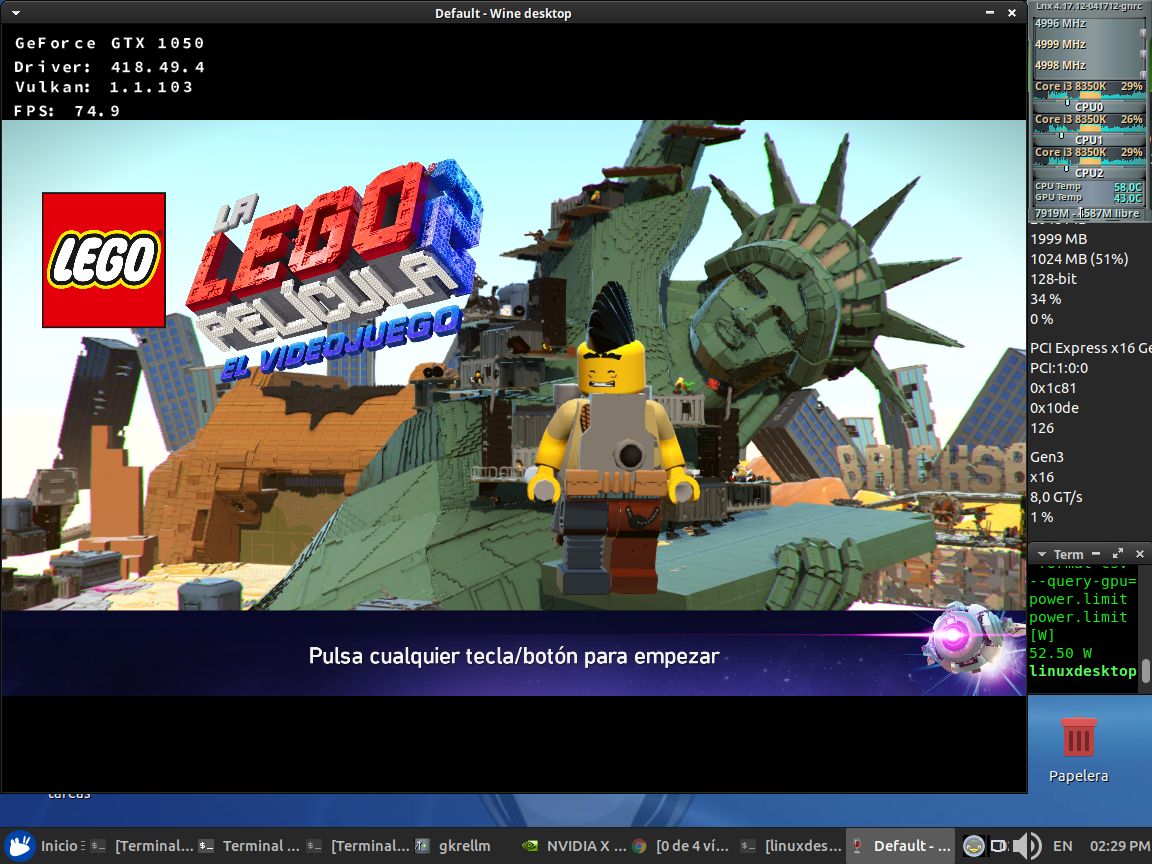Click the 'Vulkan: 1.1.103' overlay line
Image resolution: width=1152 pixels, height=864 pixels.
pos(104,87)
